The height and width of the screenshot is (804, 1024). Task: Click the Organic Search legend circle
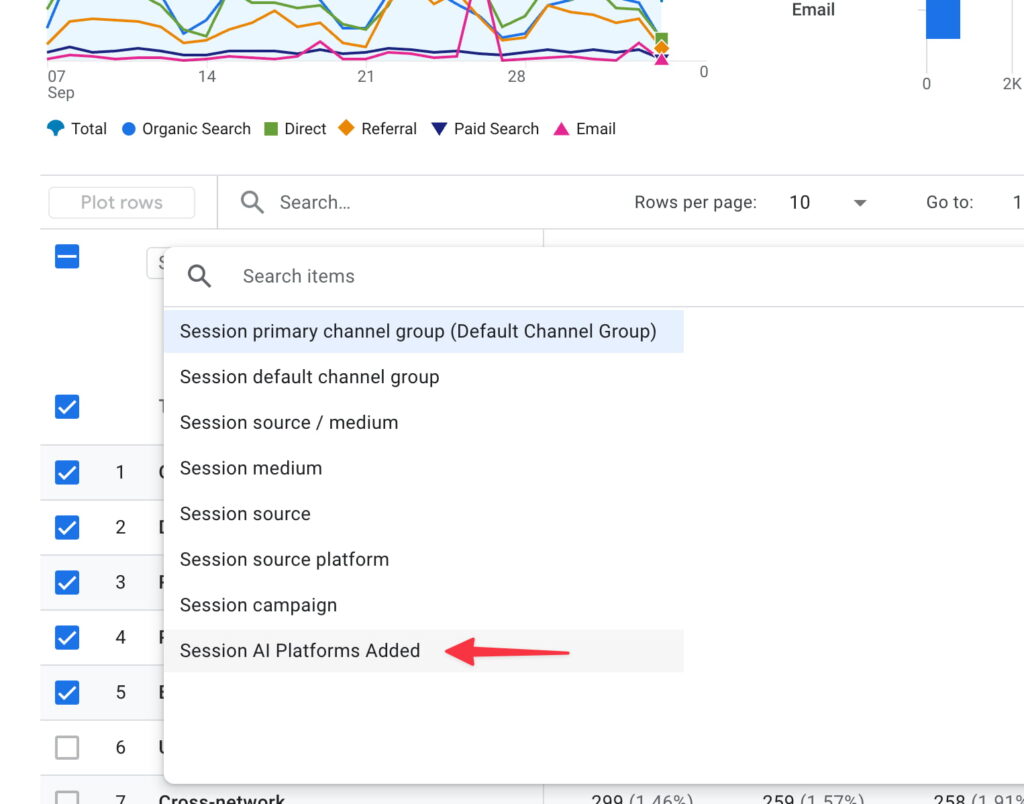point(128,128)
